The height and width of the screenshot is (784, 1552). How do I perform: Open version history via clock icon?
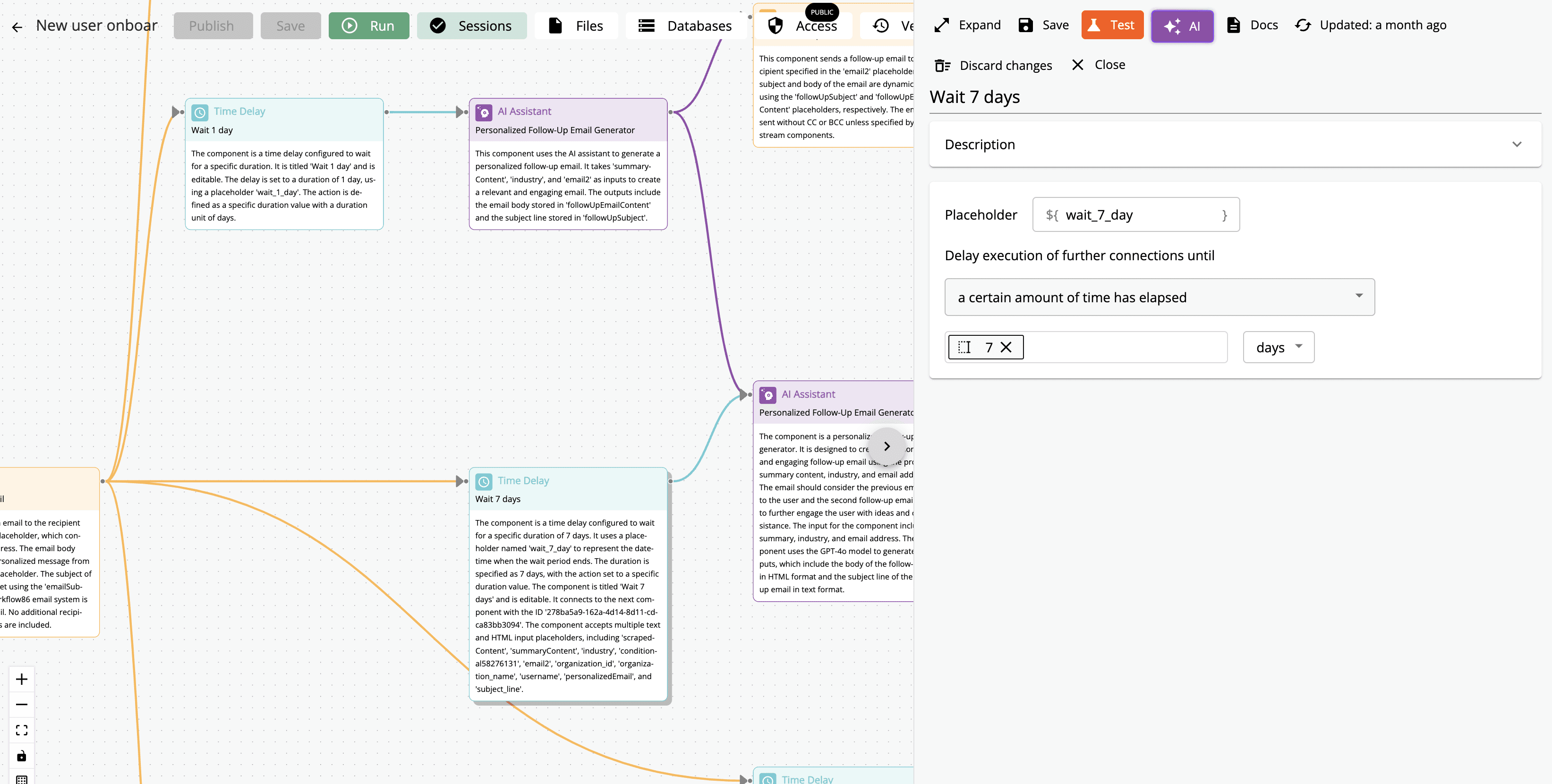[x=880, y=26]
